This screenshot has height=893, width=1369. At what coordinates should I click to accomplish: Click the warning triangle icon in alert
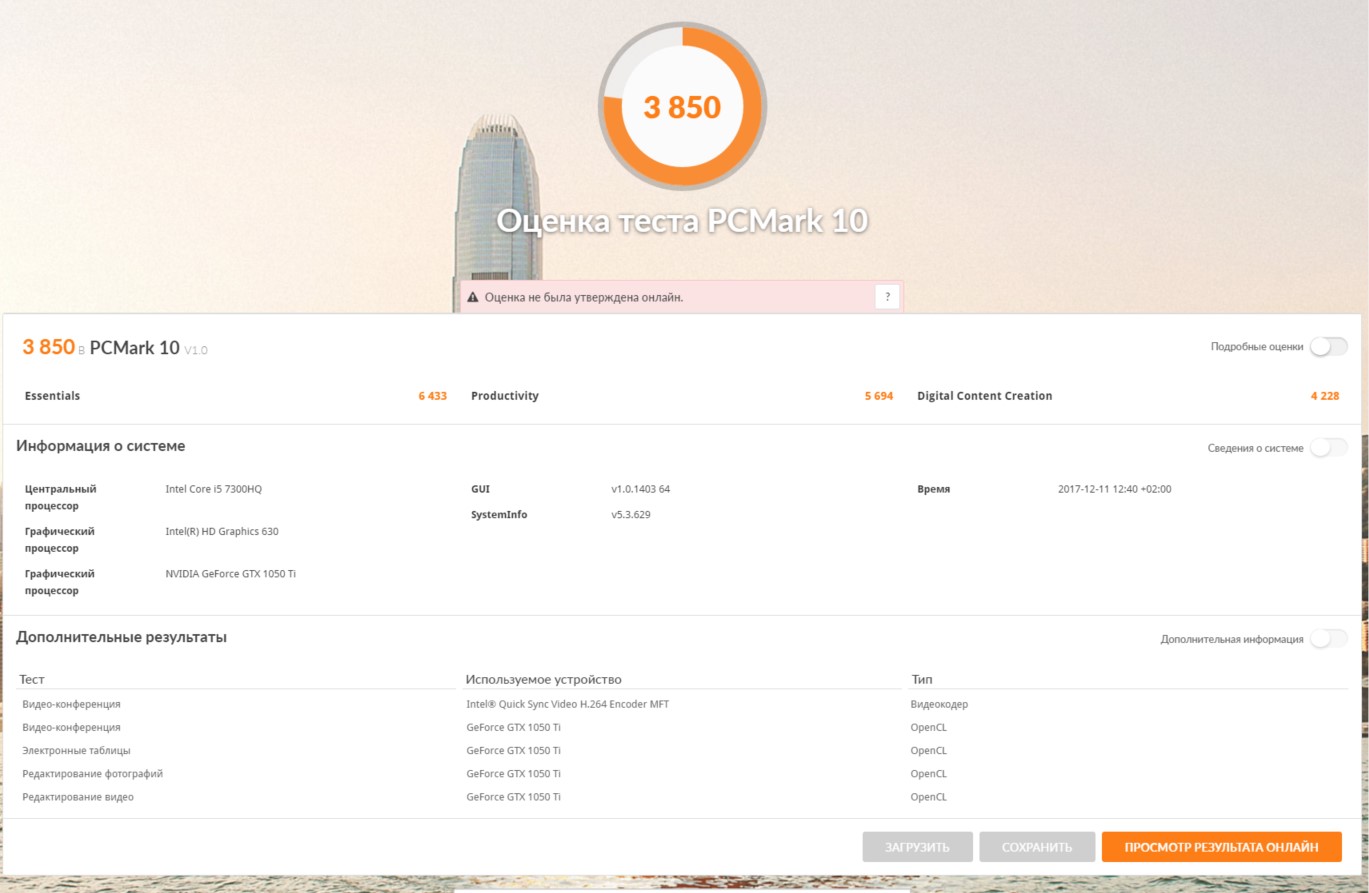[x=472, y=298]
